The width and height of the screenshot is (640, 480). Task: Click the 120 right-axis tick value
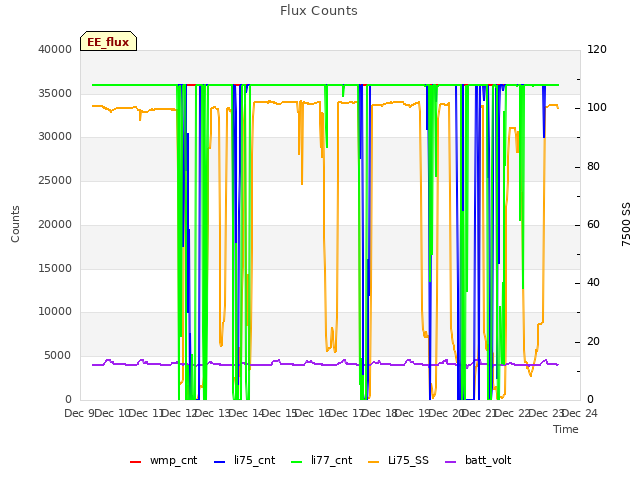pos(597,49)
